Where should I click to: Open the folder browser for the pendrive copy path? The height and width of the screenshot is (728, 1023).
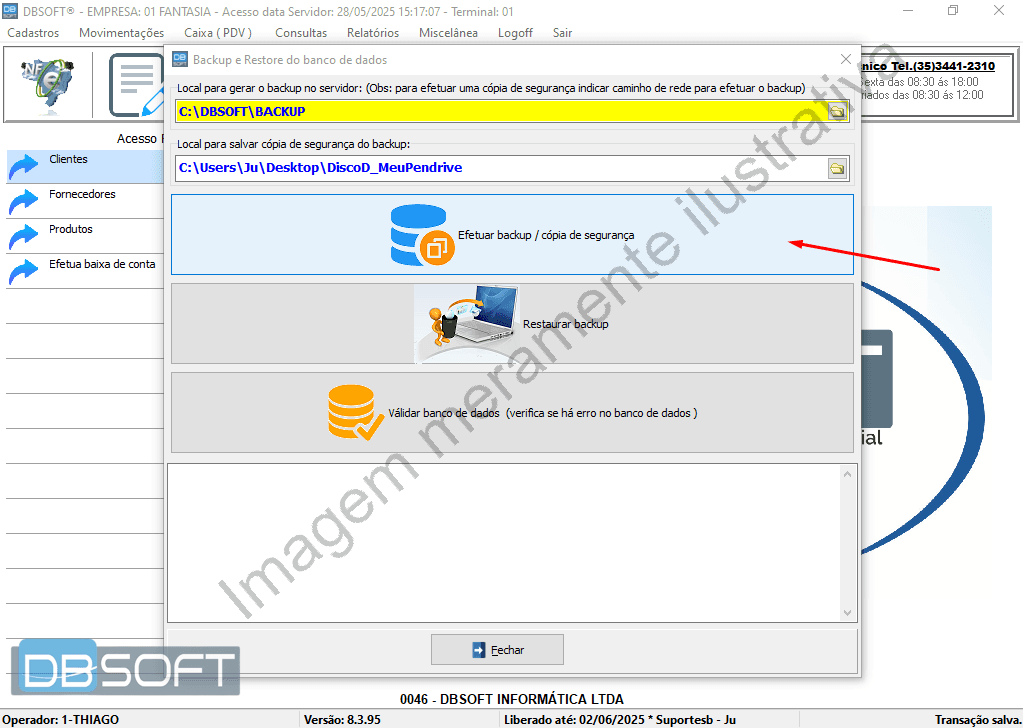838,168
